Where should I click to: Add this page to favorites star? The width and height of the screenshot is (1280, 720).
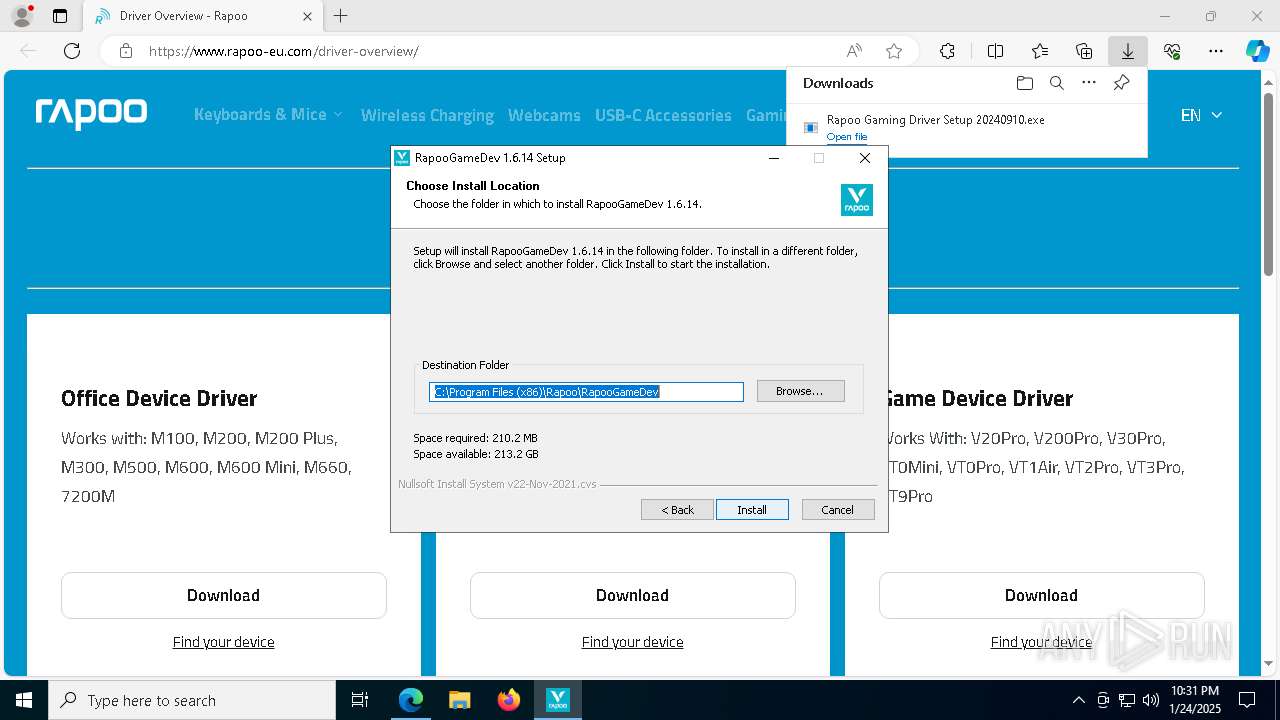(x=894, y=51)
